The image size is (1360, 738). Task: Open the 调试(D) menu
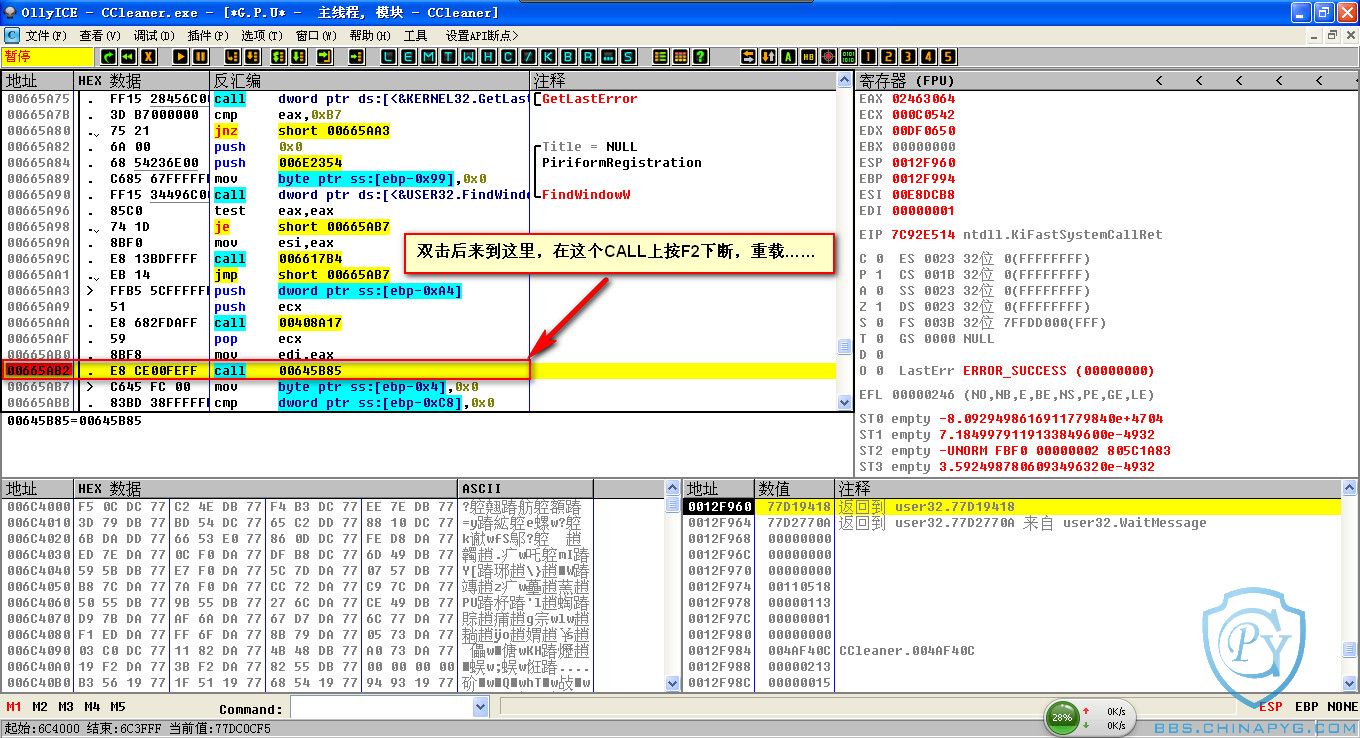(154, 35)
